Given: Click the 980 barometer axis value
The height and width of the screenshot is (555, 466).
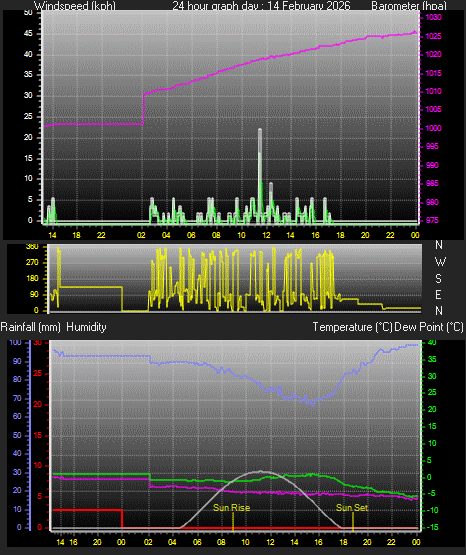Looking at the screenshot, I should [x=432, y=202].
